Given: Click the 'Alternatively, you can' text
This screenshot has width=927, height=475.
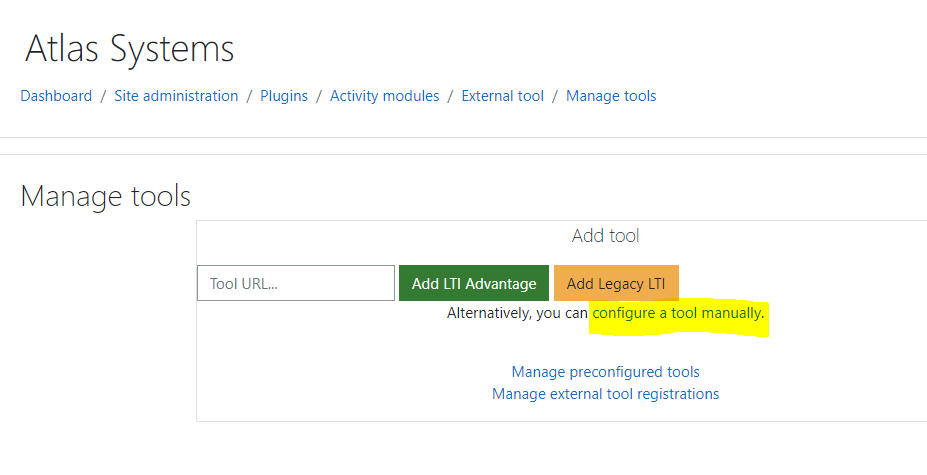Looking at the screenshot, I should point(517,313).
